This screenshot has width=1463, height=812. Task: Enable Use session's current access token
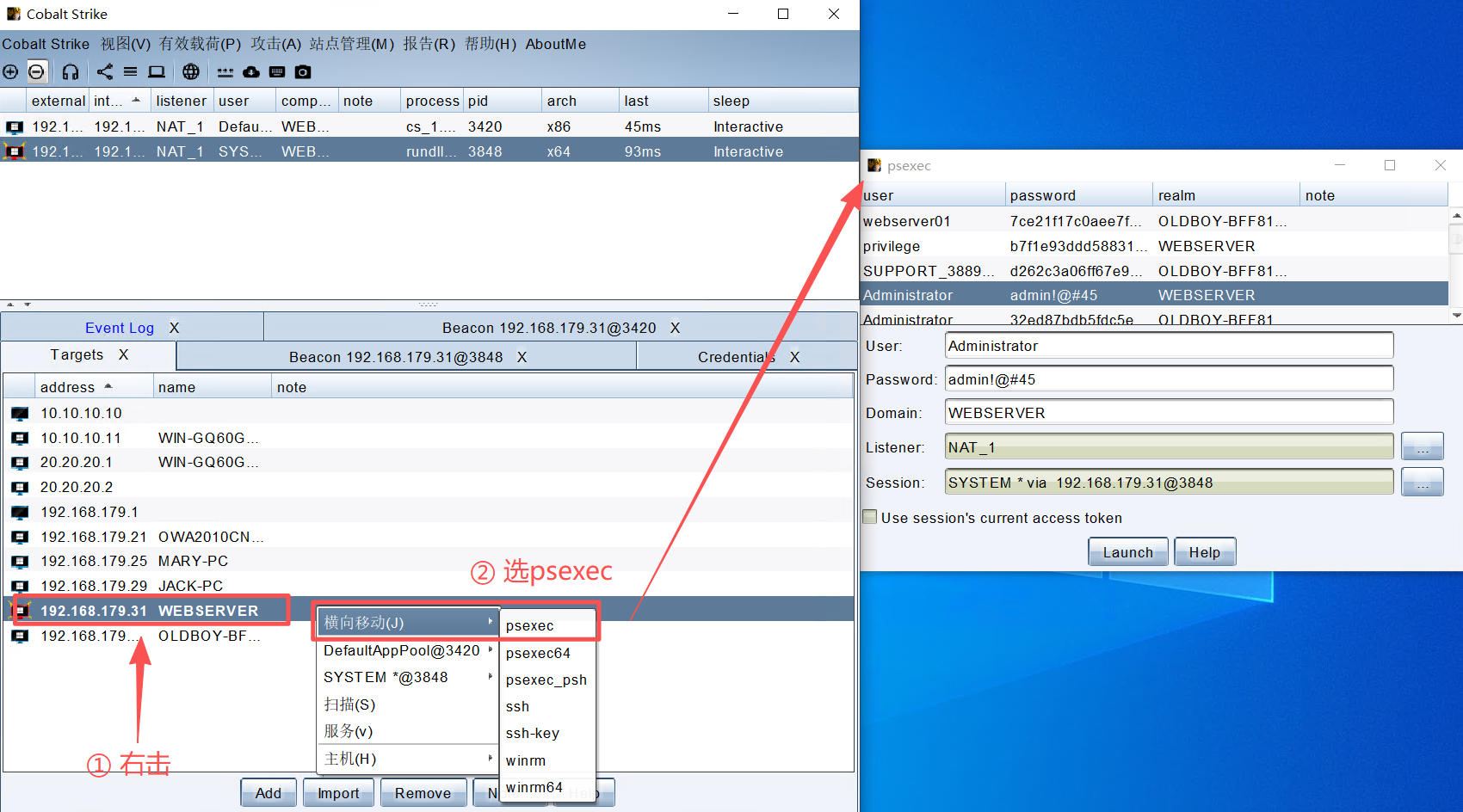[870, 517]
